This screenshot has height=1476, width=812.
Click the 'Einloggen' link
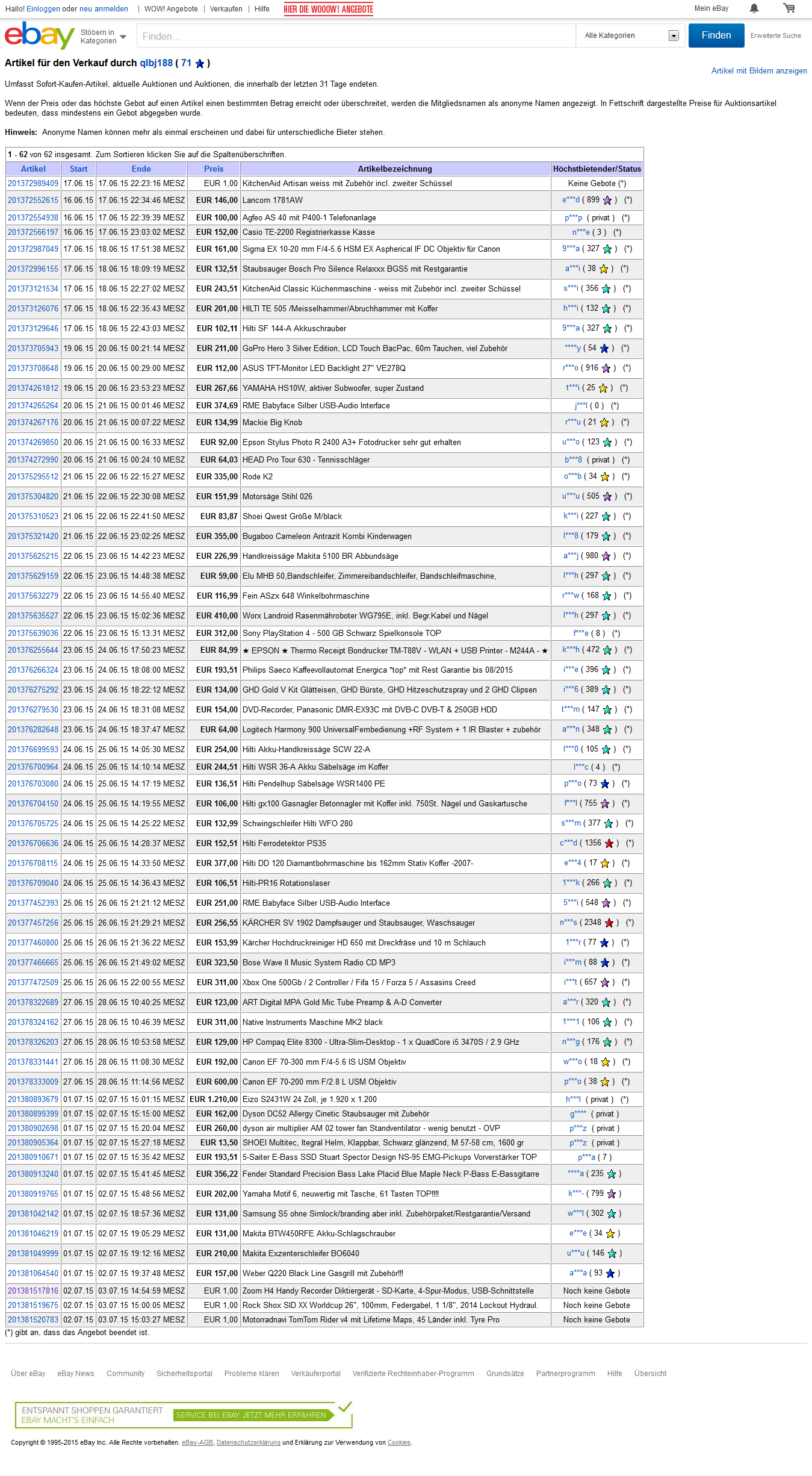tap(43, 9)
